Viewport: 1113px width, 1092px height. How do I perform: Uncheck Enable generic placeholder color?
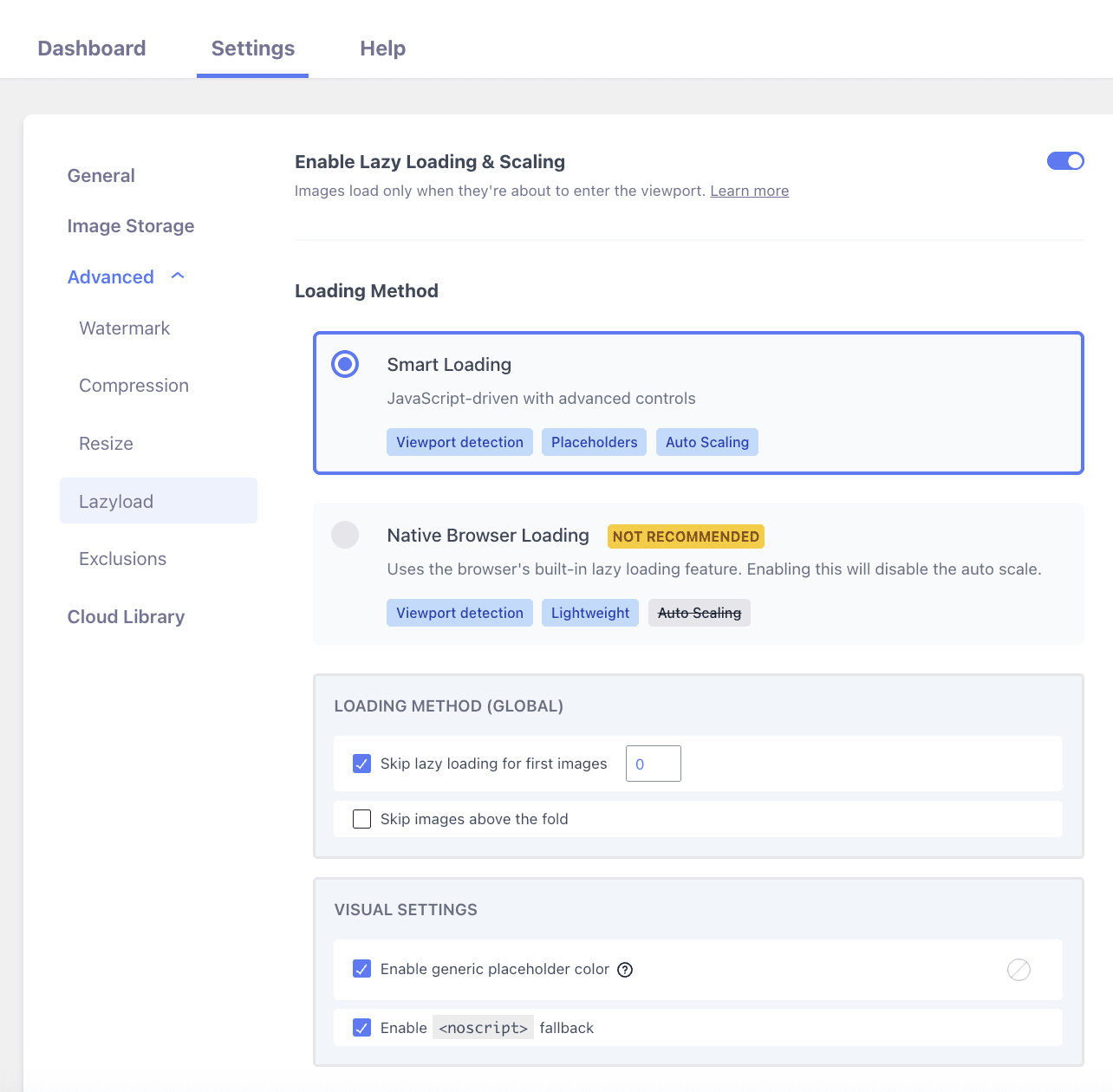(x=362, y=969)
